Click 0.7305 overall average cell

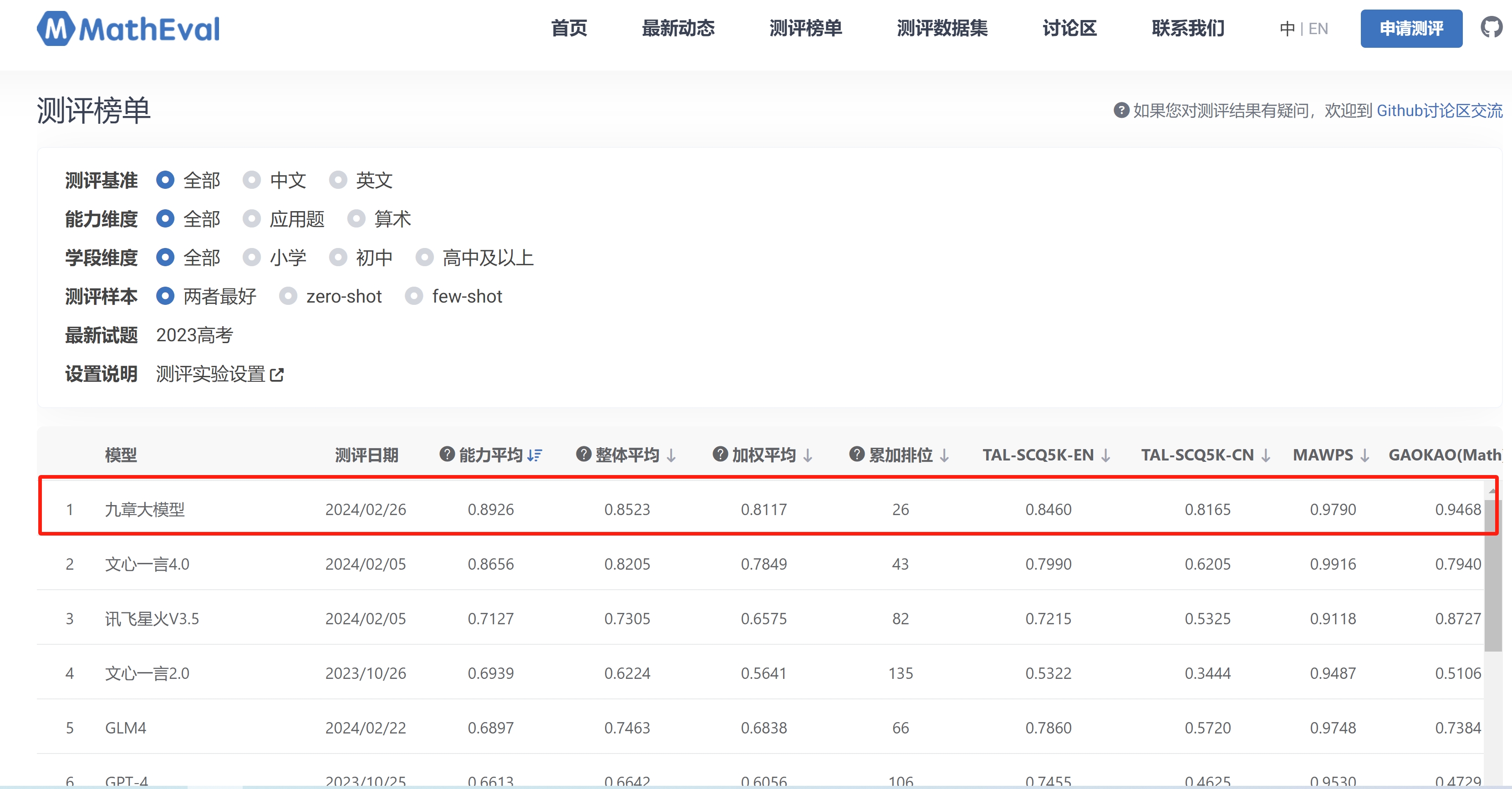click(627, 618)
